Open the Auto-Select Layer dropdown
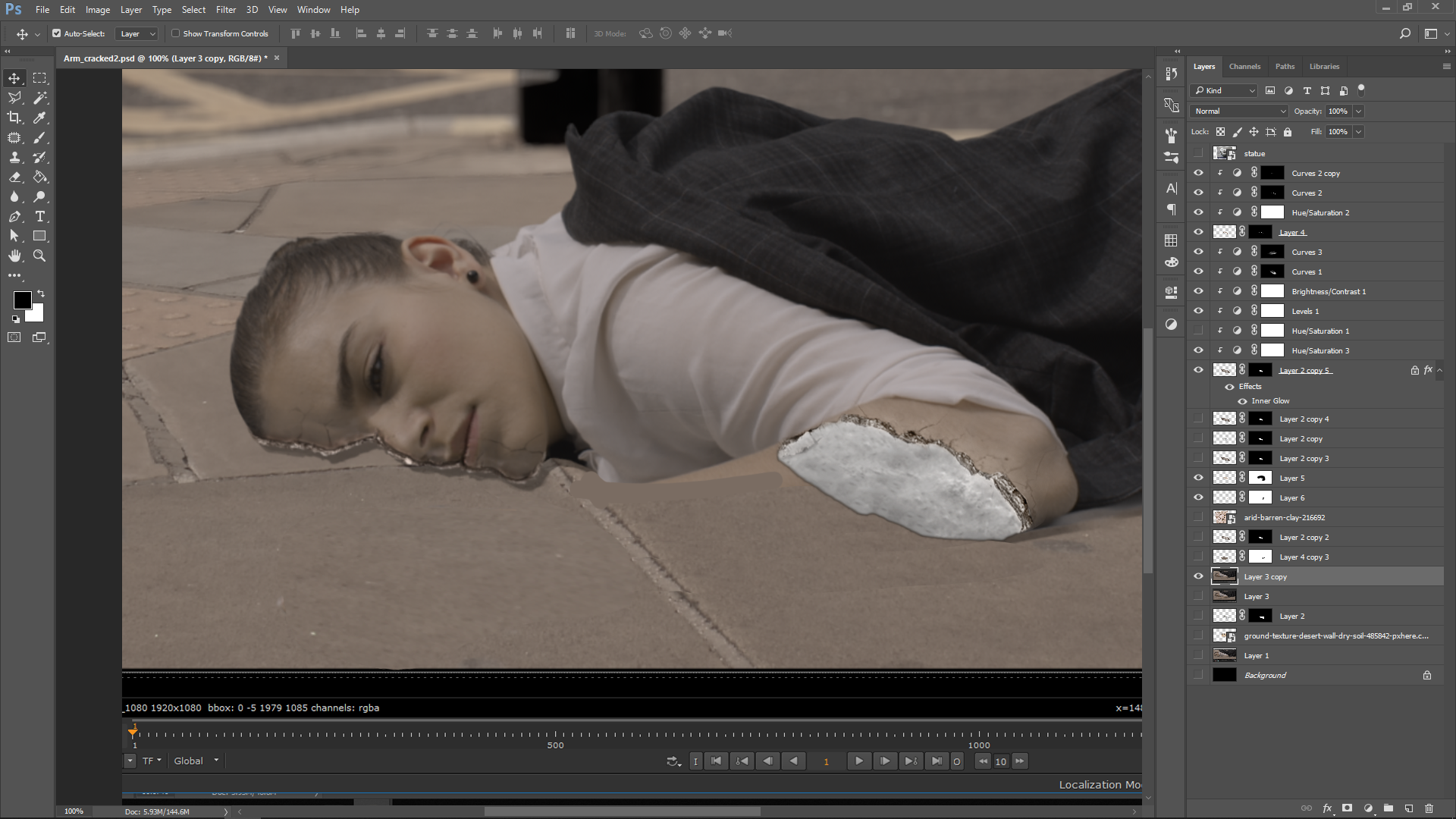 tap(137, 33)
